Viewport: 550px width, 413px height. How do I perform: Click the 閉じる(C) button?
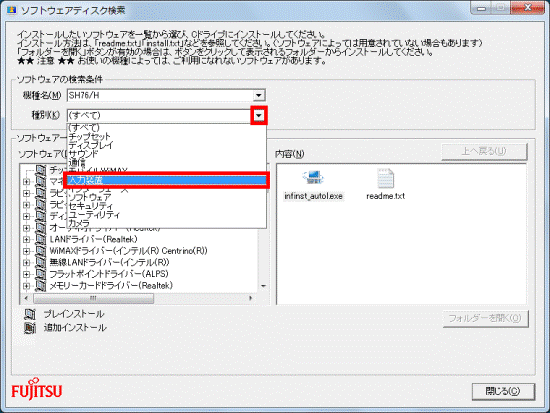point(503,391)
